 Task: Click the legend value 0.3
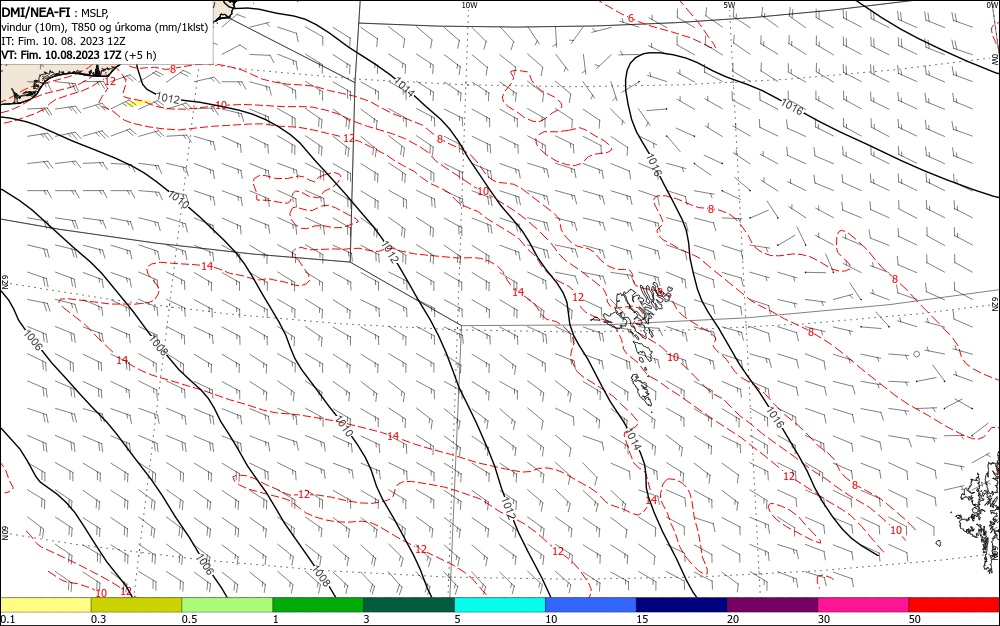[x=98, y=619]
